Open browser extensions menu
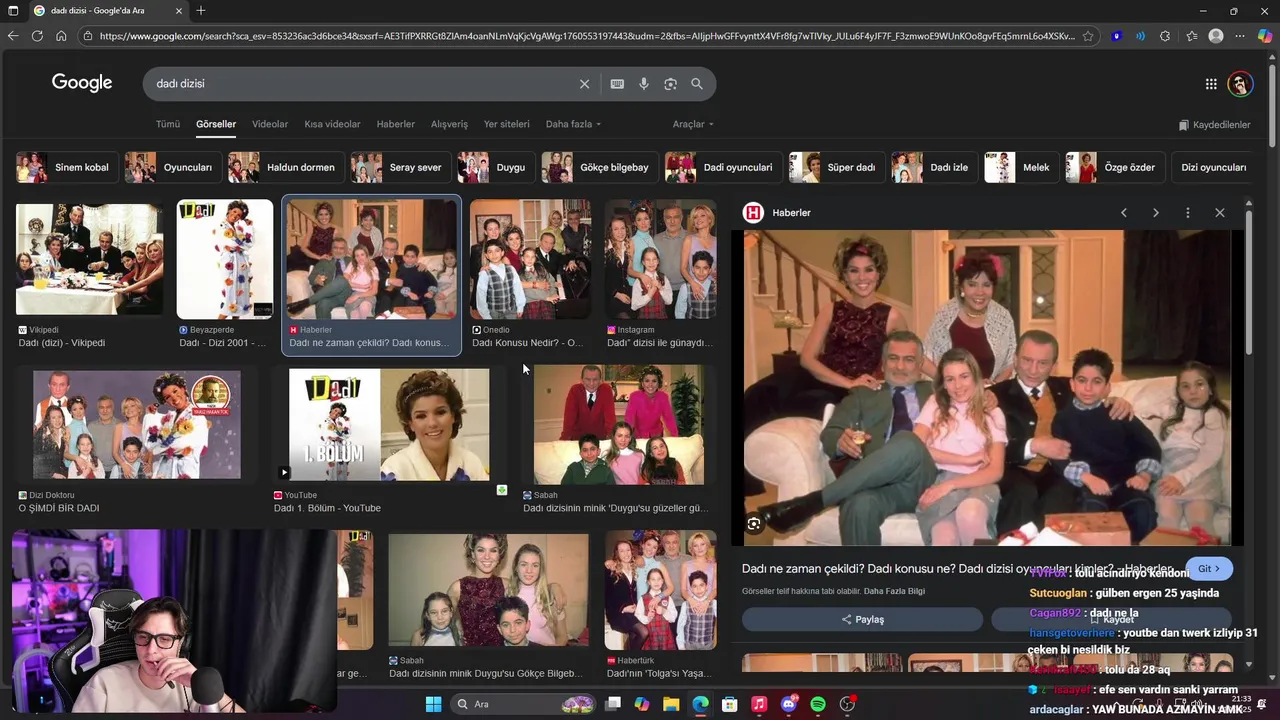 pyautogui.click(x=1165, y=36)
